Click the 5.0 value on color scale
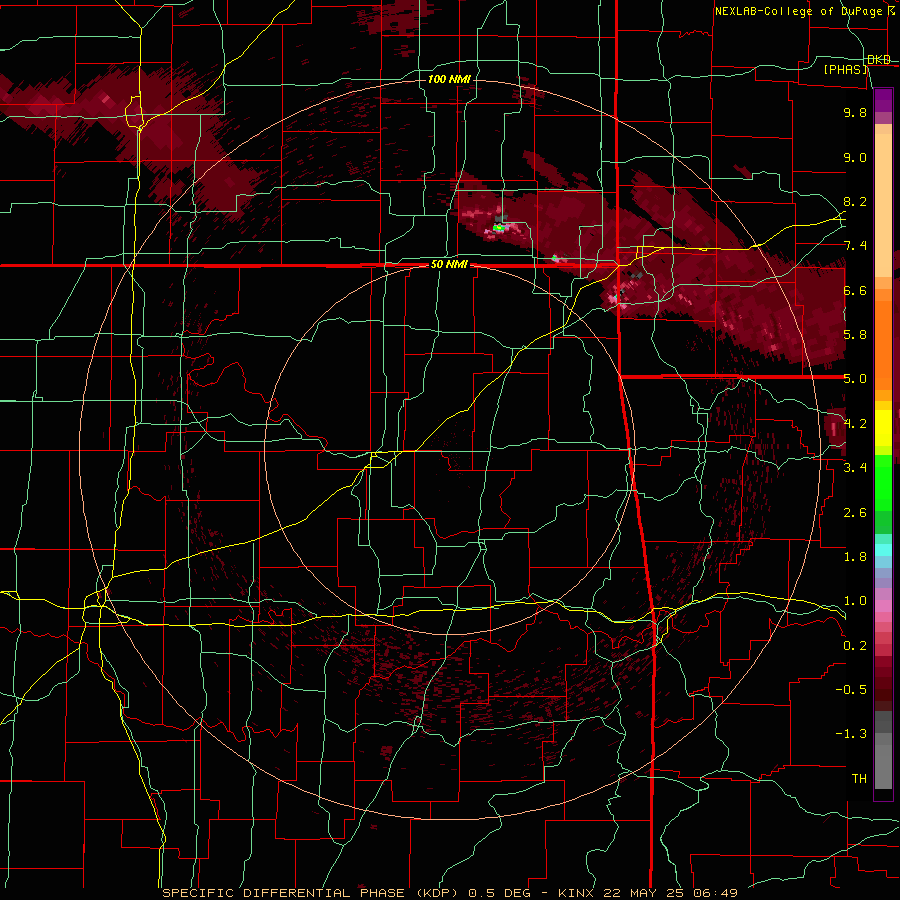Image resolution: width=900 pixels, height=900 pixels. tap(855, 379)
